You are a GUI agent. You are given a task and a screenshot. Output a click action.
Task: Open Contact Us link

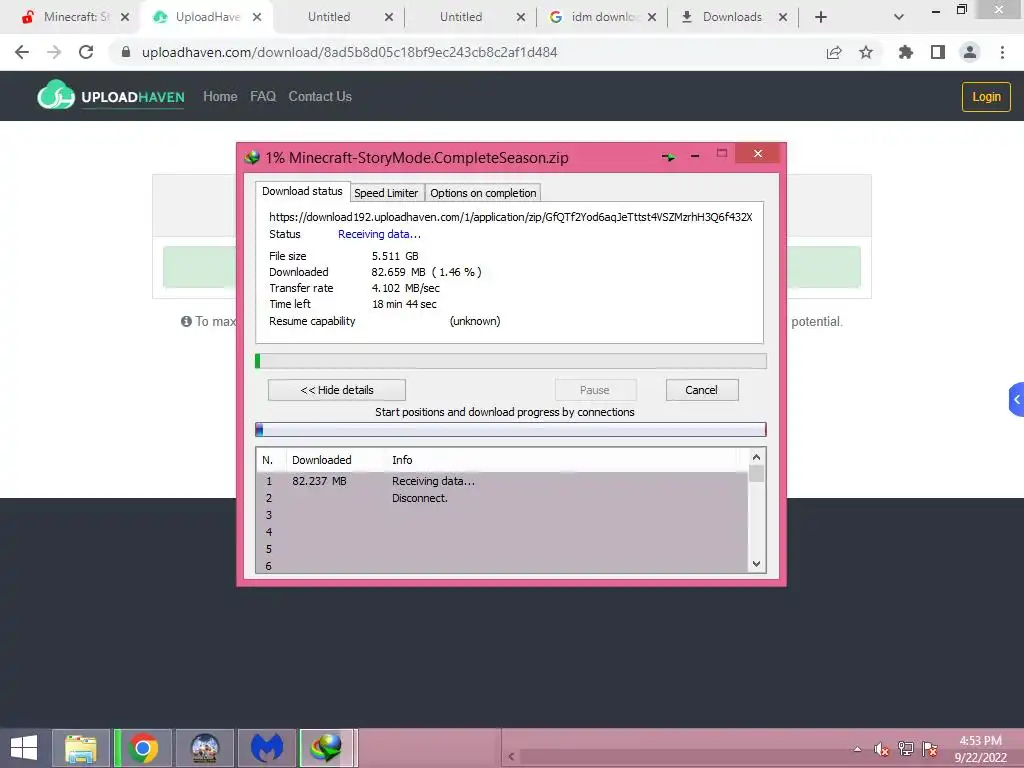(x=320, y=97)
